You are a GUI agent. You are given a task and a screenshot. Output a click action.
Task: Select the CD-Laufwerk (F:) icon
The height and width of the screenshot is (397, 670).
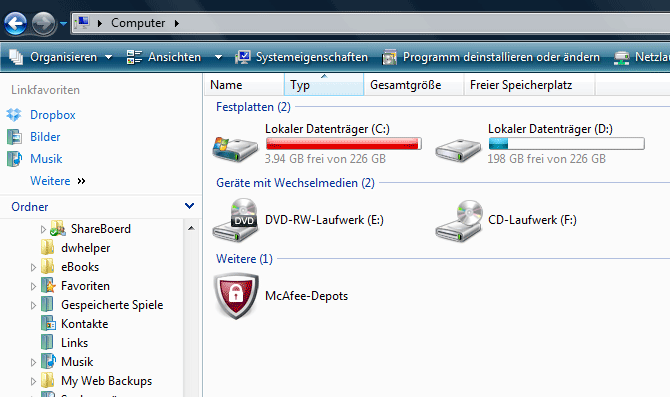pyautogui.click(x=459, y=221)
